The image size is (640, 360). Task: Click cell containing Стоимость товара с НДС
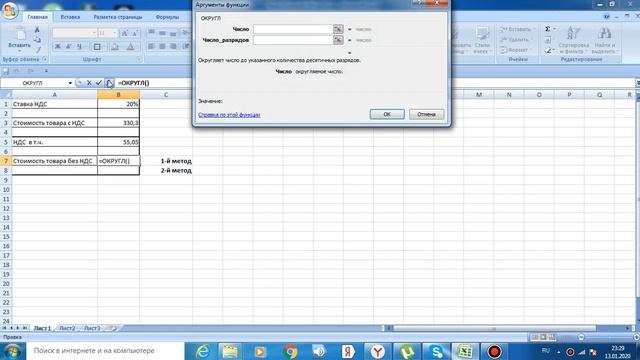(55, 123)
